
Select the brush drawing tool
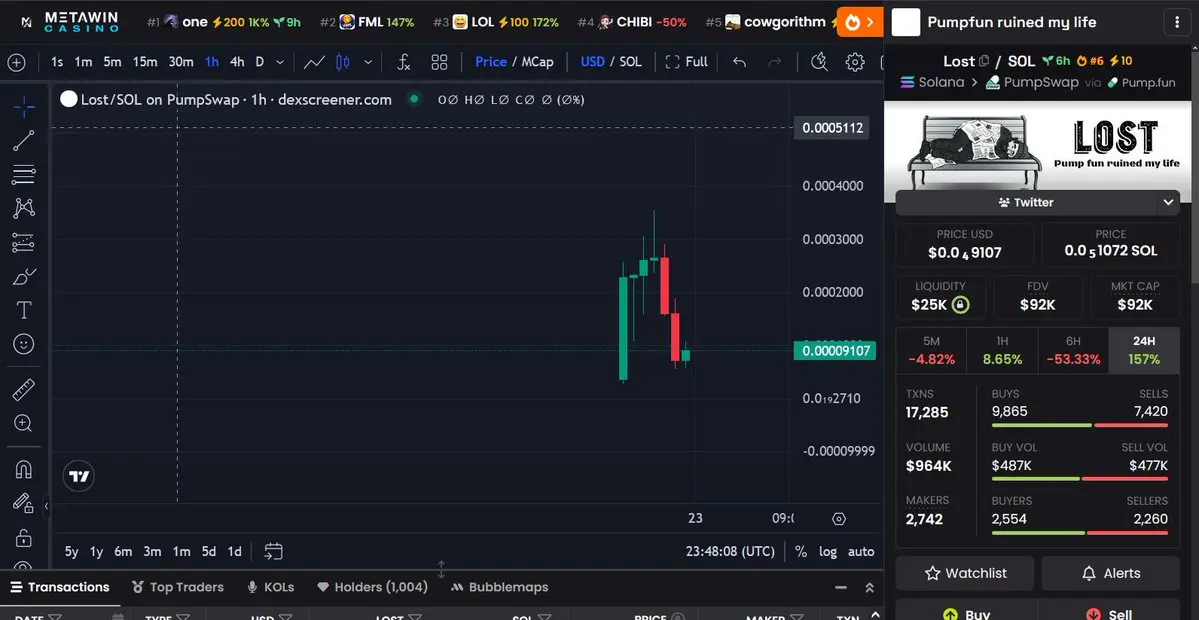pyautogui.click(x=24, y=276)
